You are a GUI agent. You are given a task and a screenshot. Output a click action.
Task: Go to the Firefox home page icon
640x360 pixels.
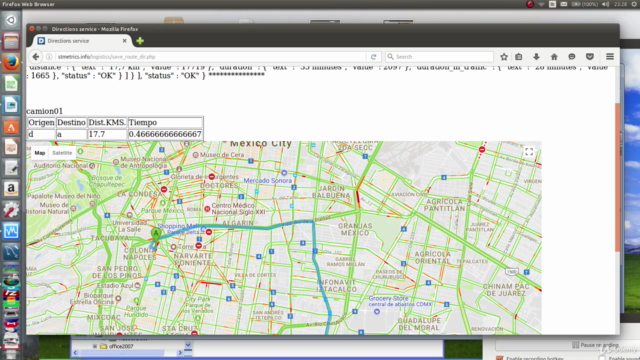click(554, 57)
